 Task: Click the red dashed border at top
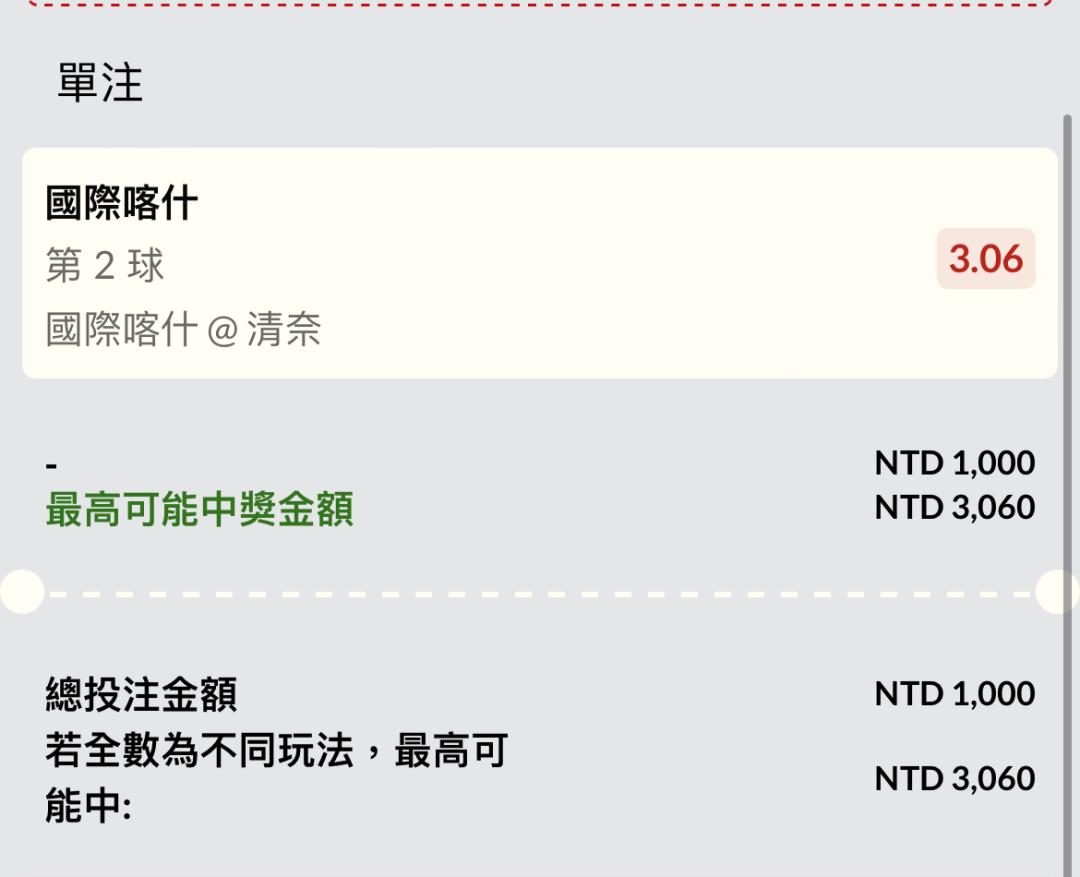pos(540,4)
